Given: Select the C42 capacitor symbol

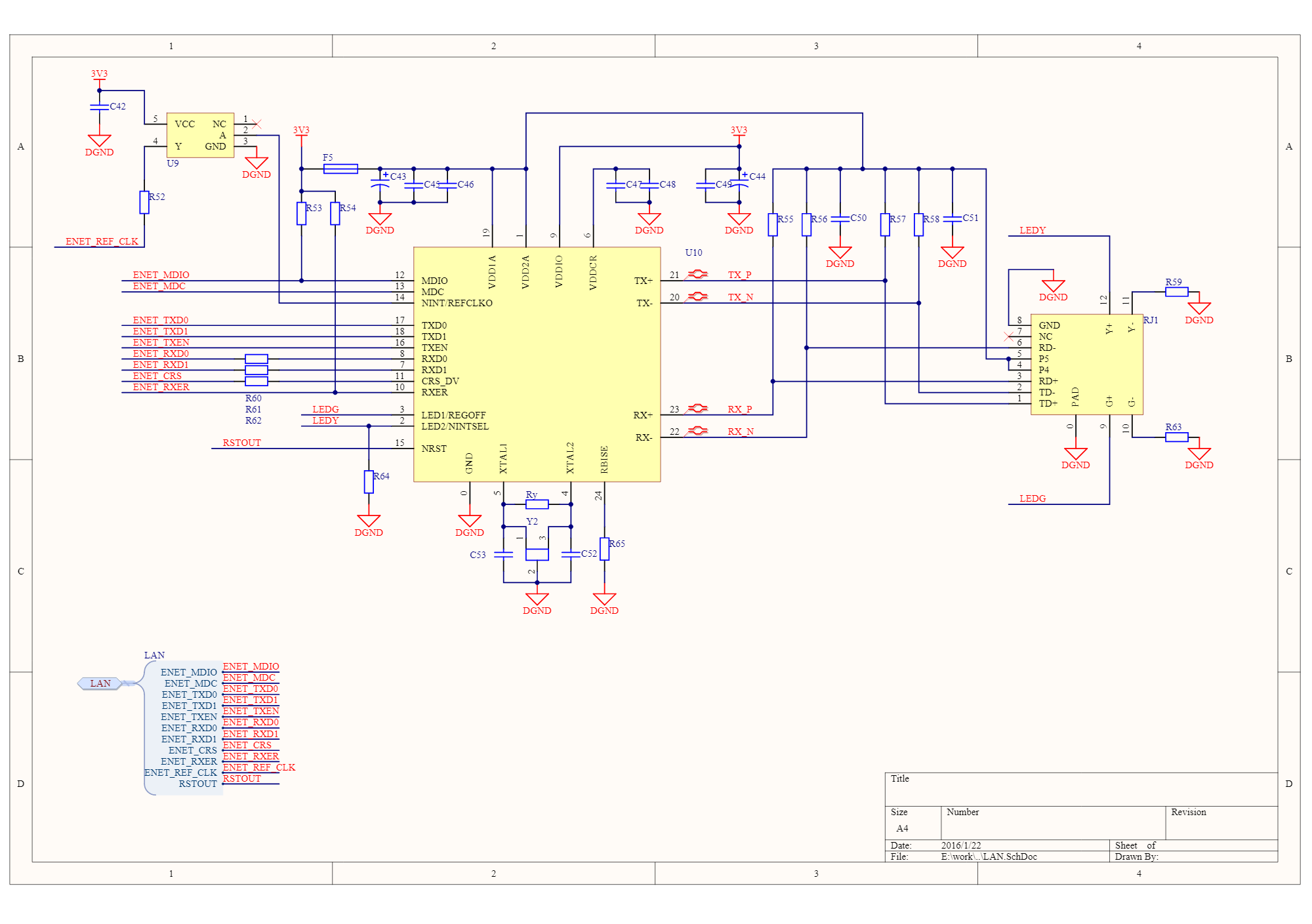Looking at the screenshot, I should [x=100, y=106].
